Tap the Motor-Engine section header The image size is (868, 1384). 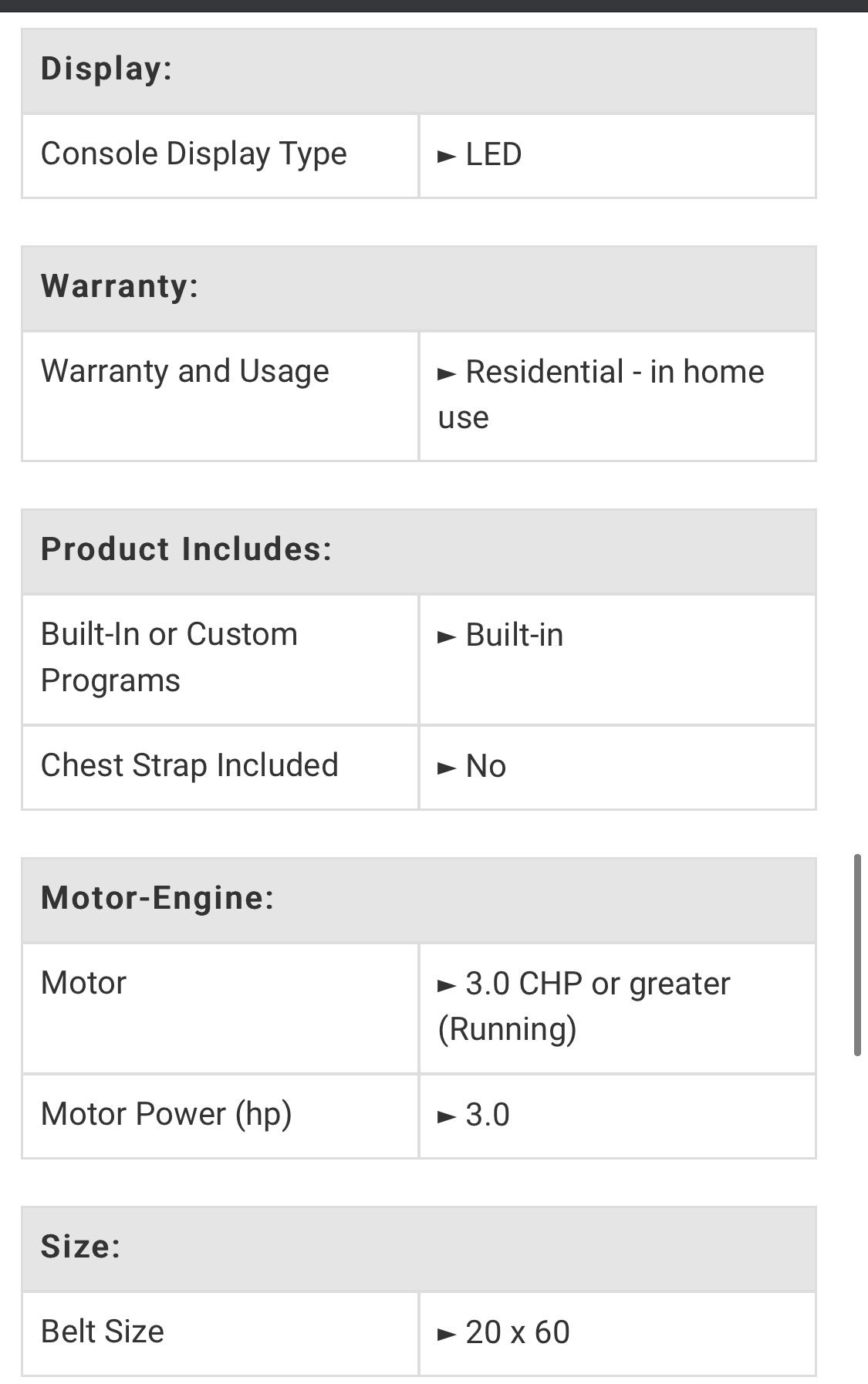[x=157, y=899]
